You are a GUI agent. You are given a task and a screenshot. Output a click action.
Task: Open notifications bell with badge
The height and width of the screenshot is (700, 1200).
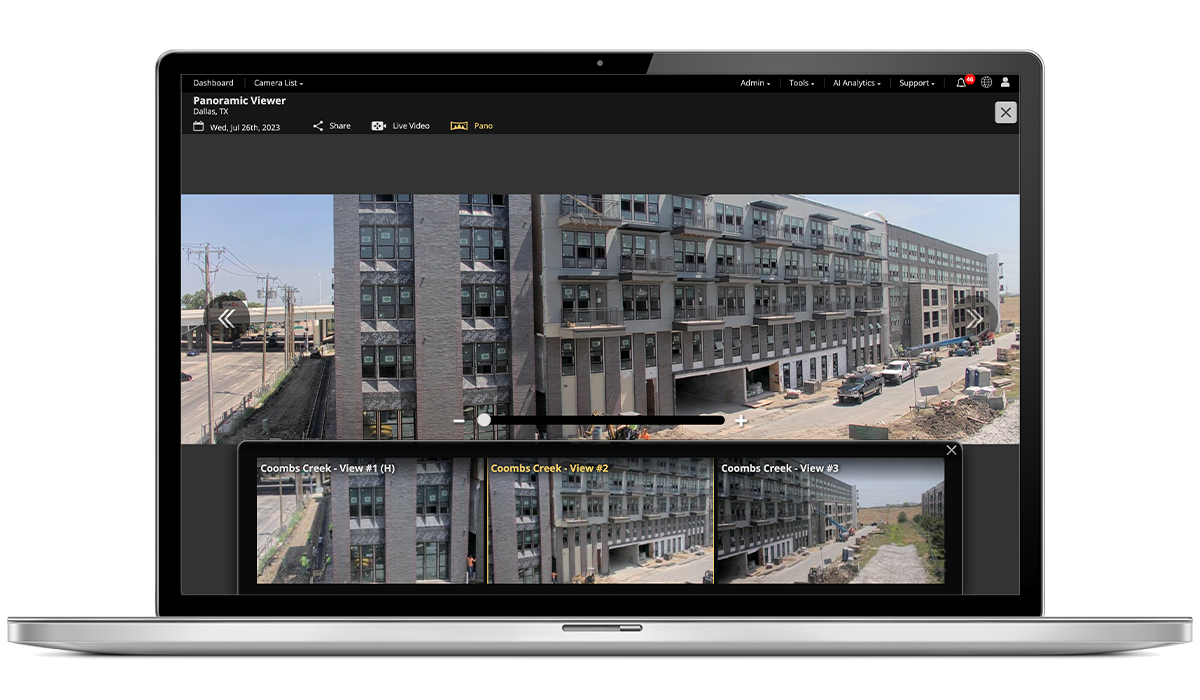point(964,82)
